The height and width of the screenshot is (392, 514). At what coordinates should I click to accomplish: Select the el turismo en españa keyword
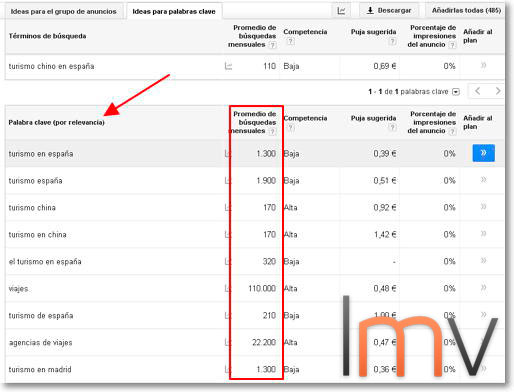point(45,262)
